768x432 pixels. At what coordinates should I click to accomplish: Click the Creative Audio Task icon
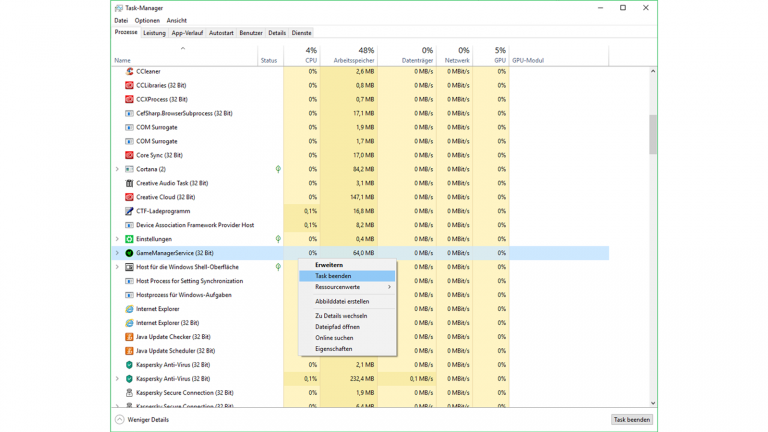129,183
